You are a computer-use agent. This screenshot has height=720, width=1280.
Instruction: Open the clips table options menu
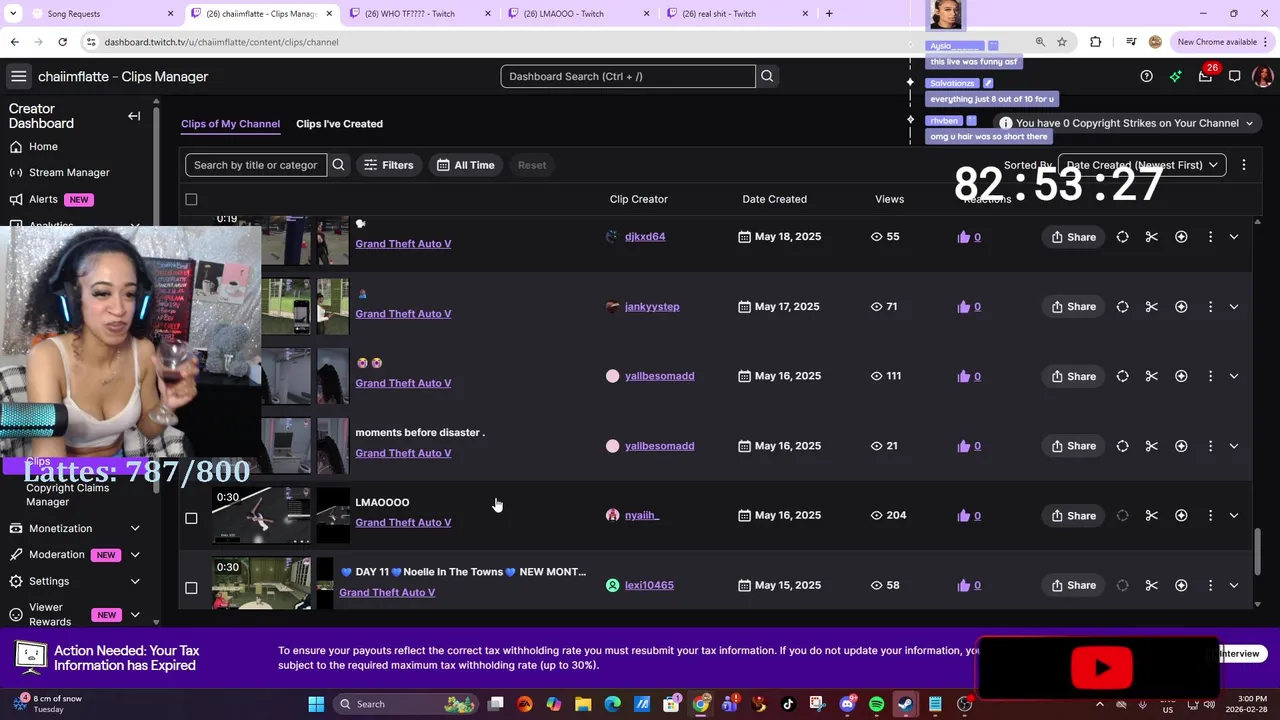tap(1243, 165)
